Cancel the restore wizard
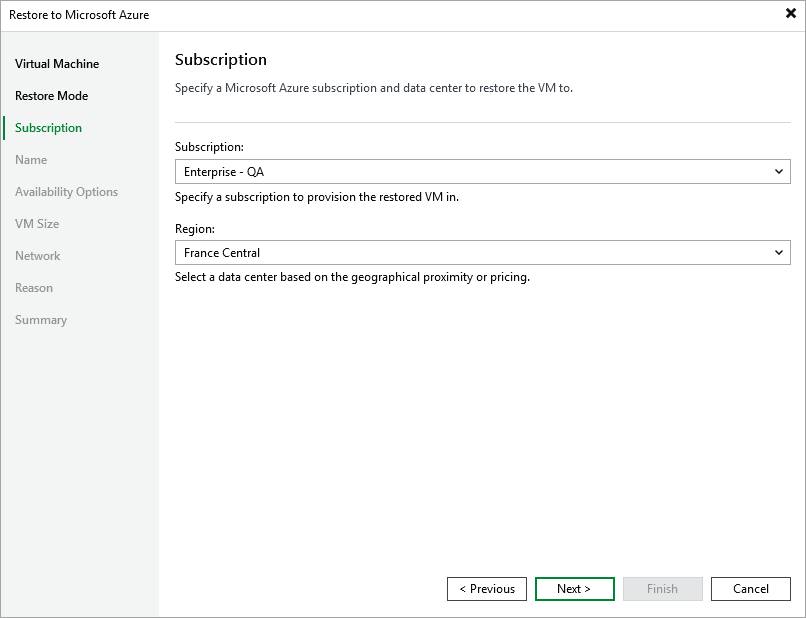The width and height of the screenshot is (806, 618). (x=750, y=589)
